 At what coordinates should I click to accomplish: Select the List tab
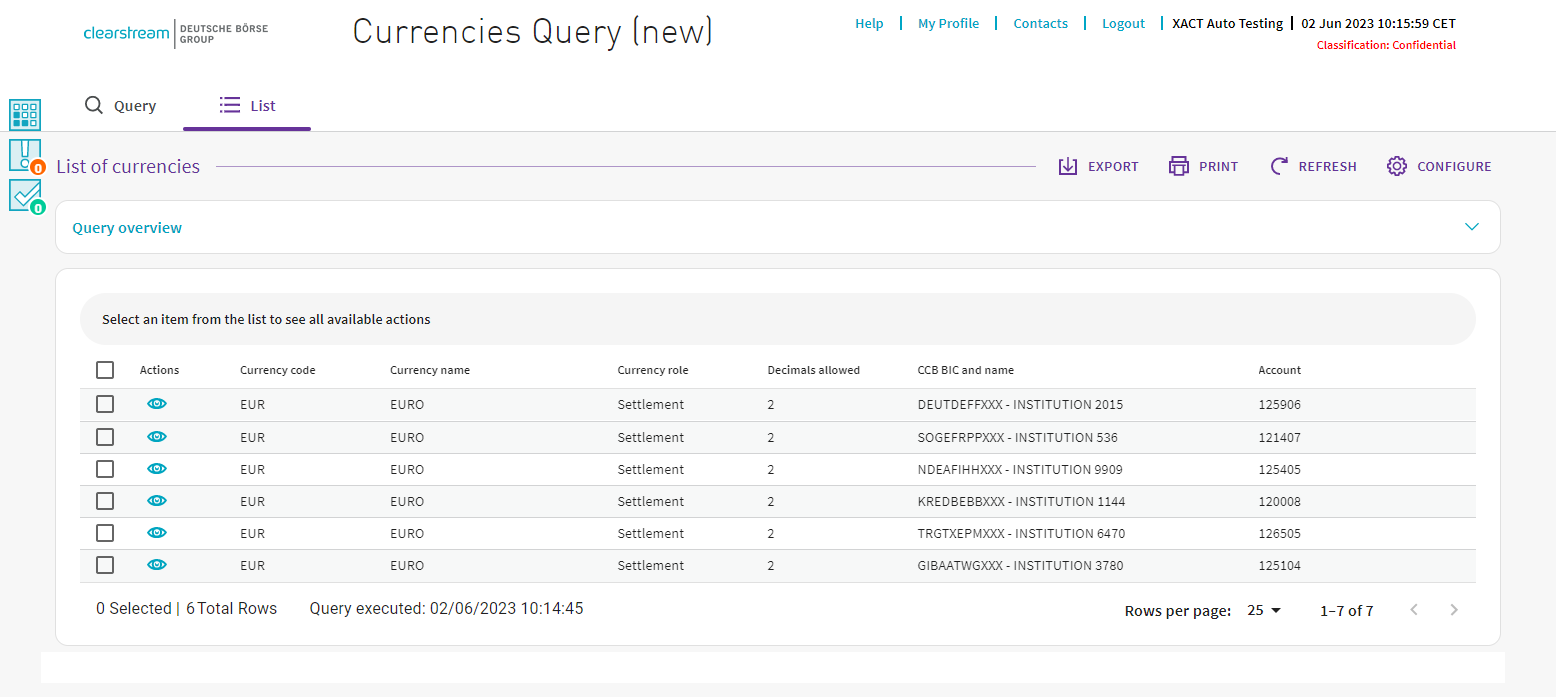click(247, 106)
